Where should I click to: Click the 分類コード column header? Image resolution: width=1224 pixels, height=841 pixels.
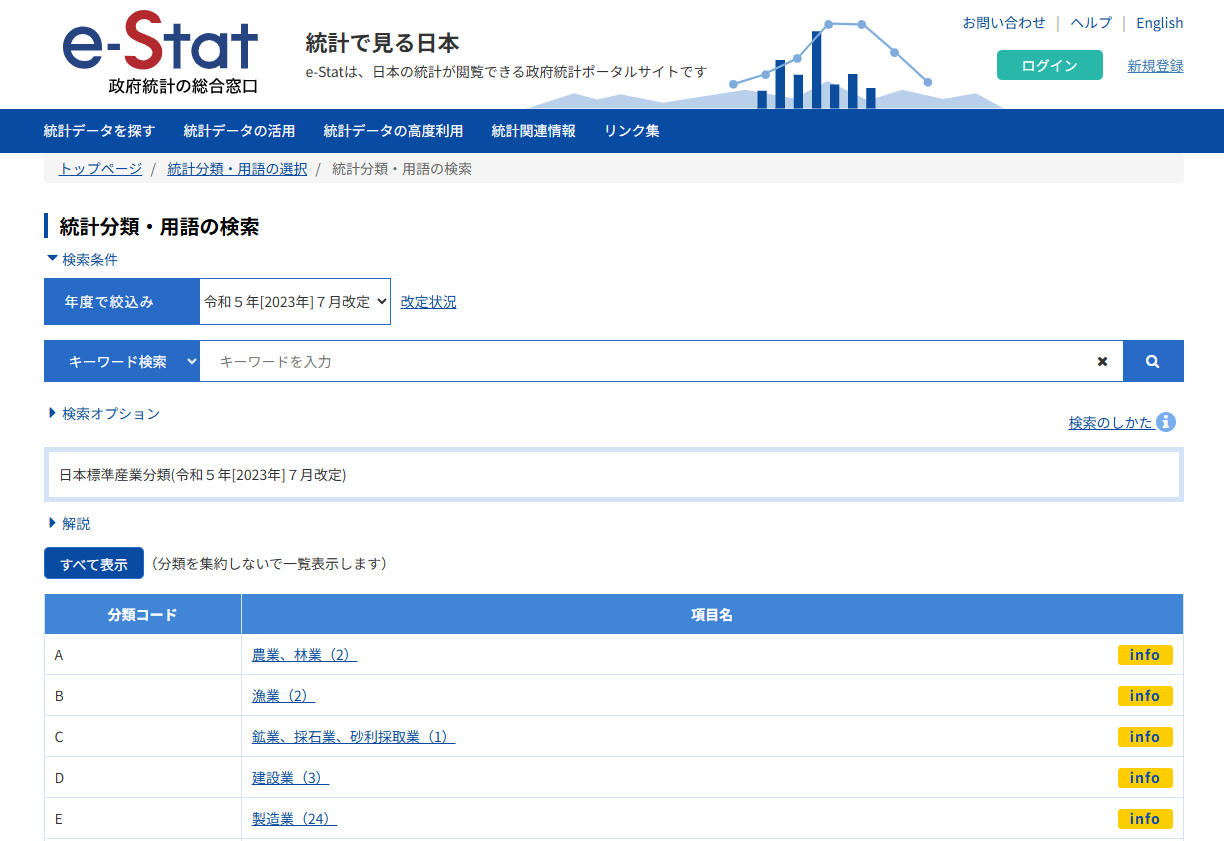(x=143, y=615)
